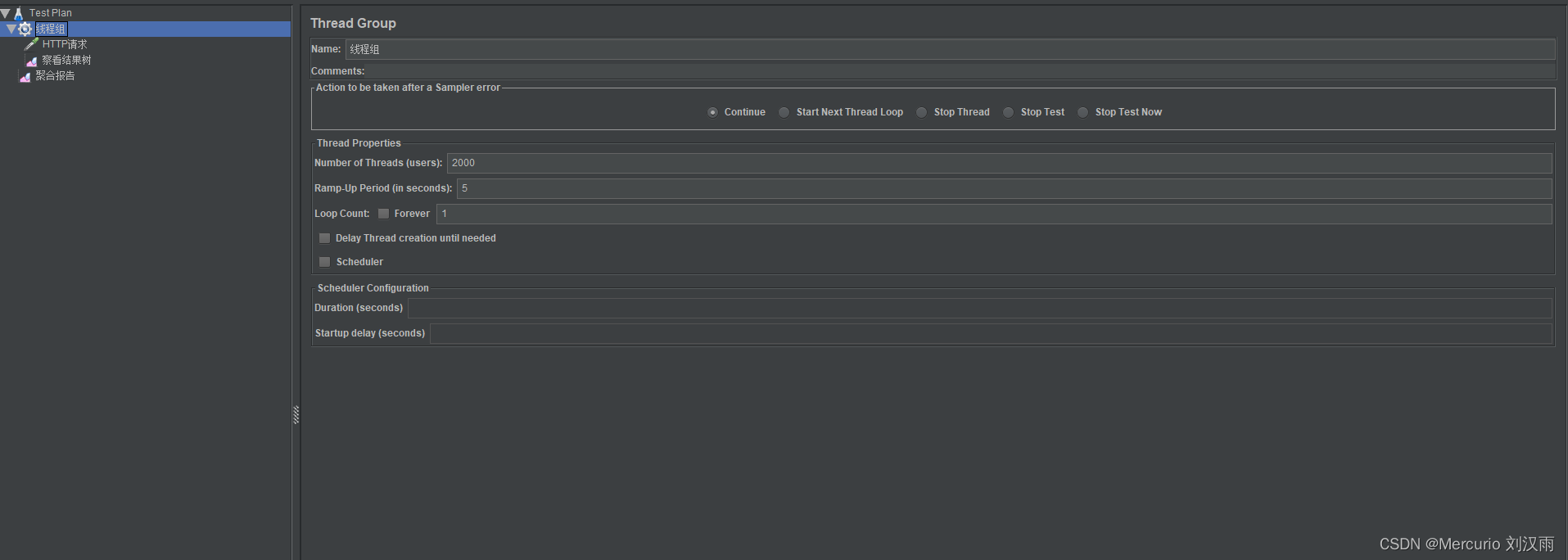Select the 线程组 tree row
1568x560 pixels.
146,29
